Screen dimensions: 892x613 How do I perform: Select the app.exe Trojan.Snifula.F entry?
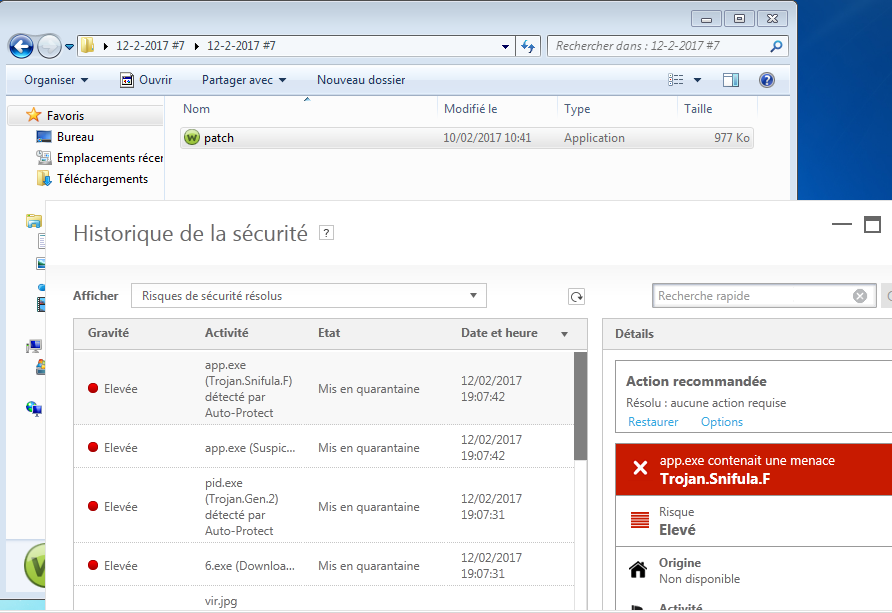pos(324,388)
